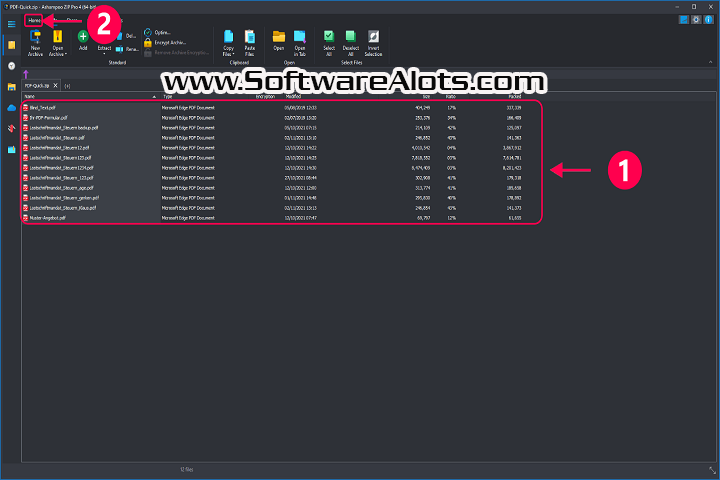
Task: Click the red tools sidebar icon
Action: [11, 129]
